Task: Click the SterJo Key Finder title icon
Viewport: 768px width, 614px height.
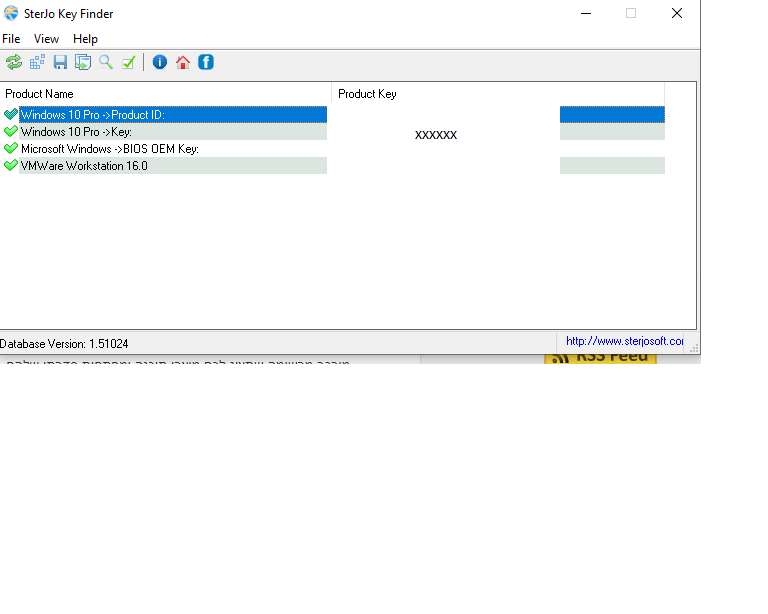Action: click(x=11, y=13)
